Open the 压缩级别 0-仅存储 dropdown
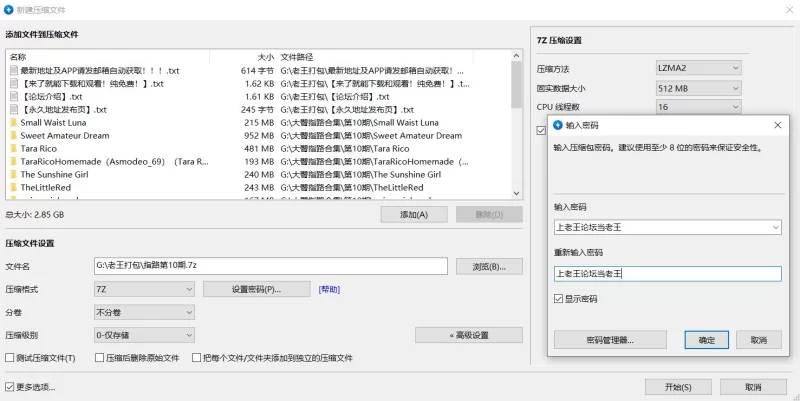The height and width of the screenshot is (401, 800). [x=144, y=335]
